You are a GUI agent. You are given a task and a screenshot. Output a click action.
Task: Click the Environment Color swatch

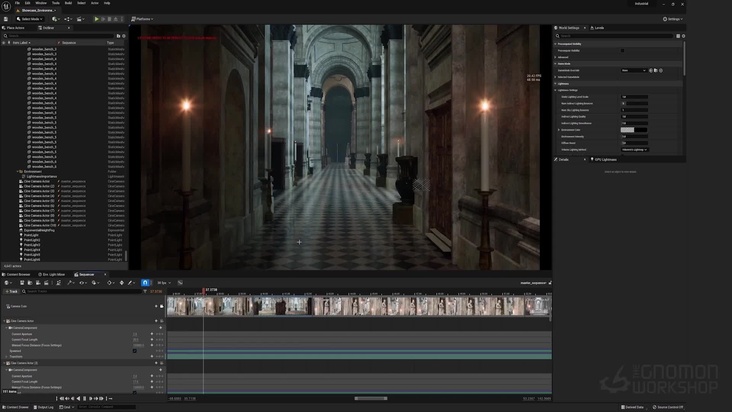coord(633,130)
